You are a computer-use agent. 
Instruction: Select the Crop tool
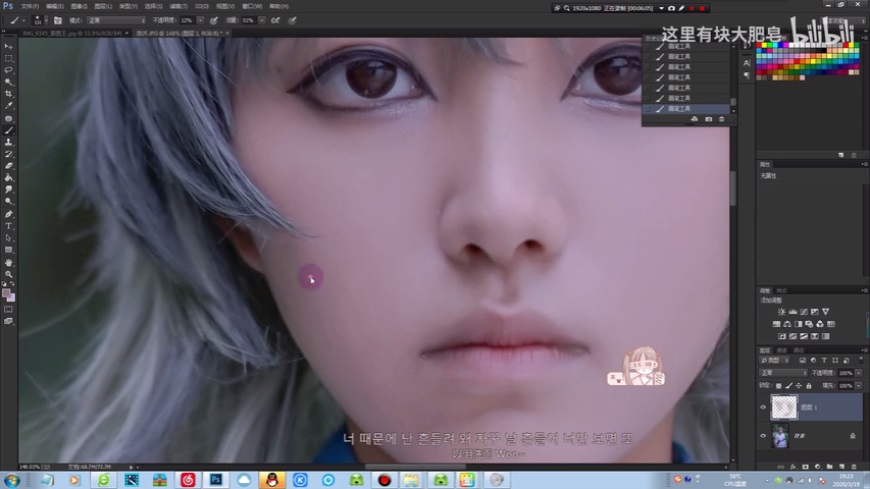coord(9,94)
